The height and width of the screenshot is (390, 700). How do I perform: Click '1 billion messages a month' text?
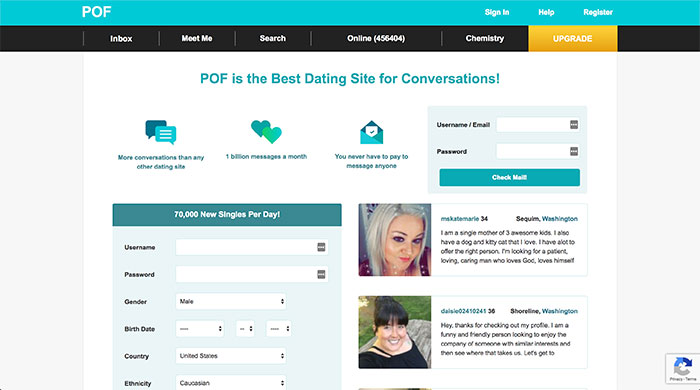pyautogui.click(x=266, y=157)
